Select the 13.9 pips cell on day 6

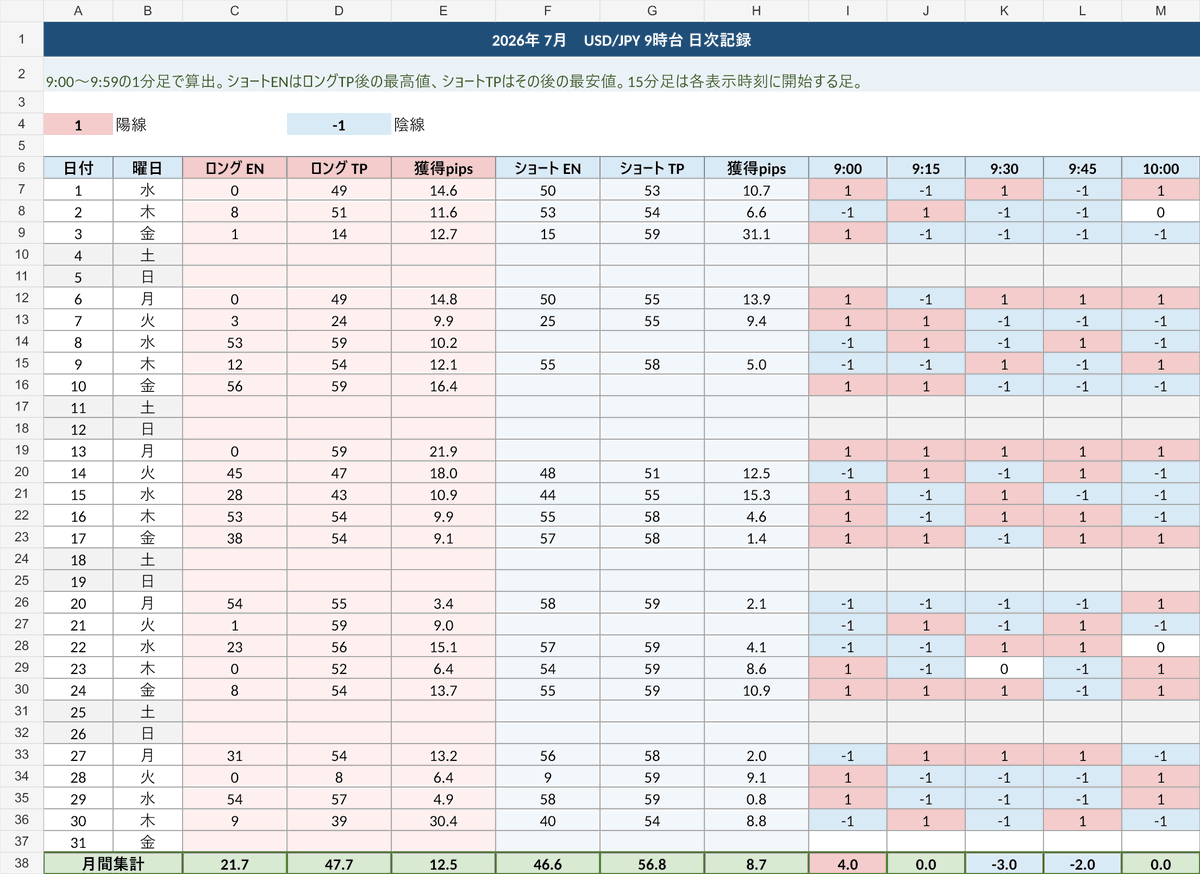tap(756, 298)
